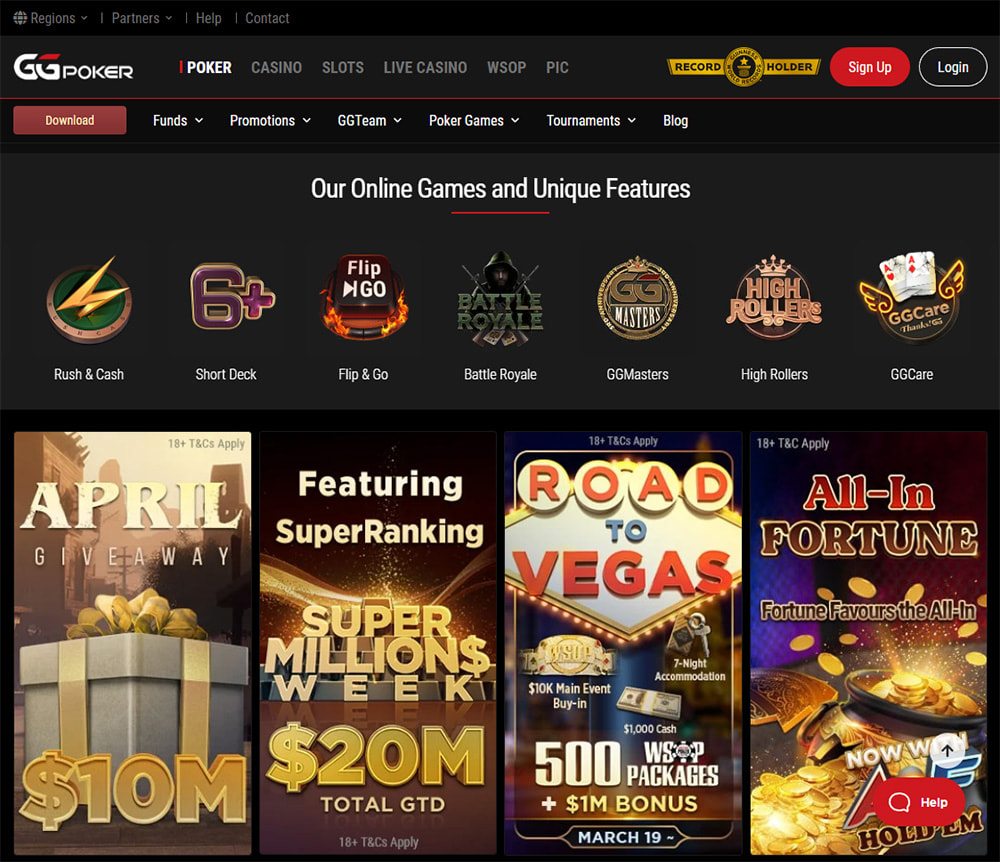Open the Rush & Cash game icon
Image resolution: width=1000 pixels, height=862 pixels.
tap(89, 300)
